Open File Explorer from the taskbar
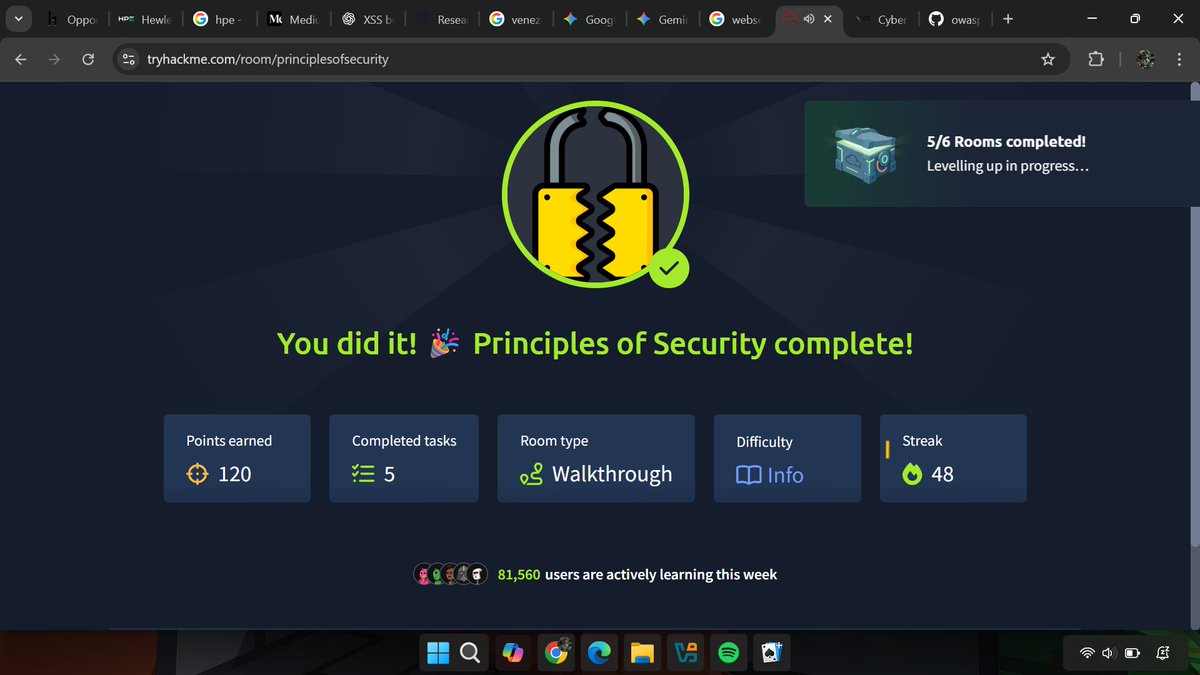Image resolution: width=1200 pixels, height=675 pixels. point(641,653)
